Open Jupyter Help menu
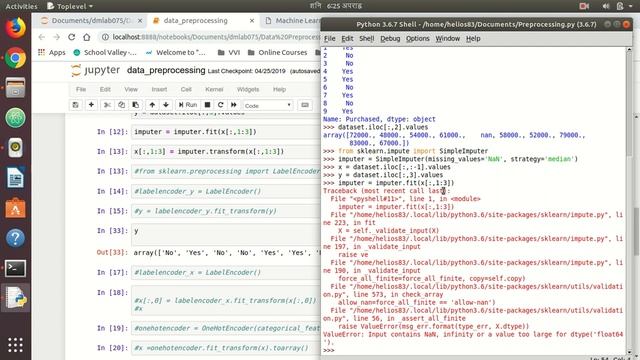 279,89
